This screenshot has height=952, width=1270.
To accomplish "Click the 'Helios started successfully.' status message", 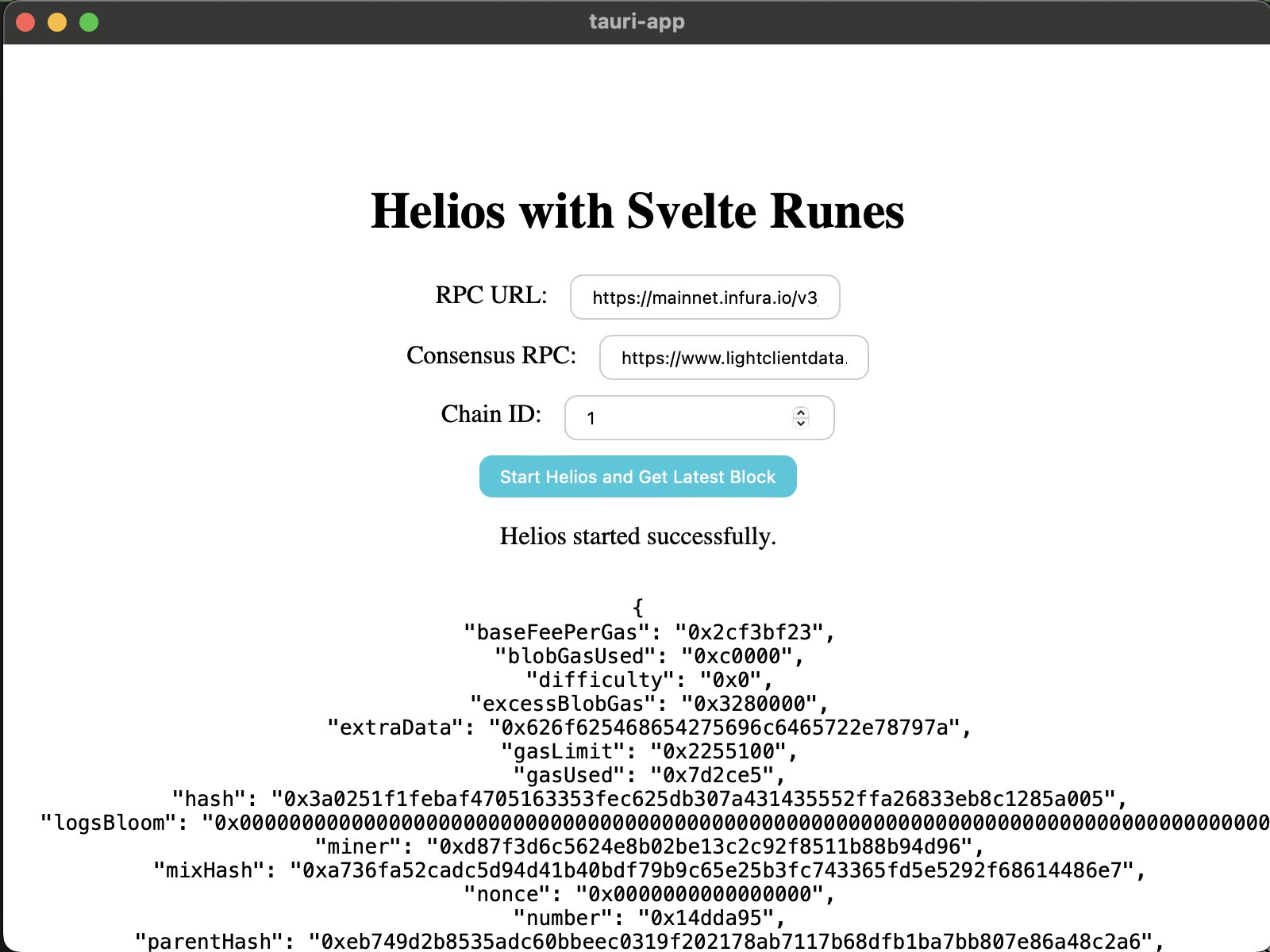I will click(x=638, y=536).
